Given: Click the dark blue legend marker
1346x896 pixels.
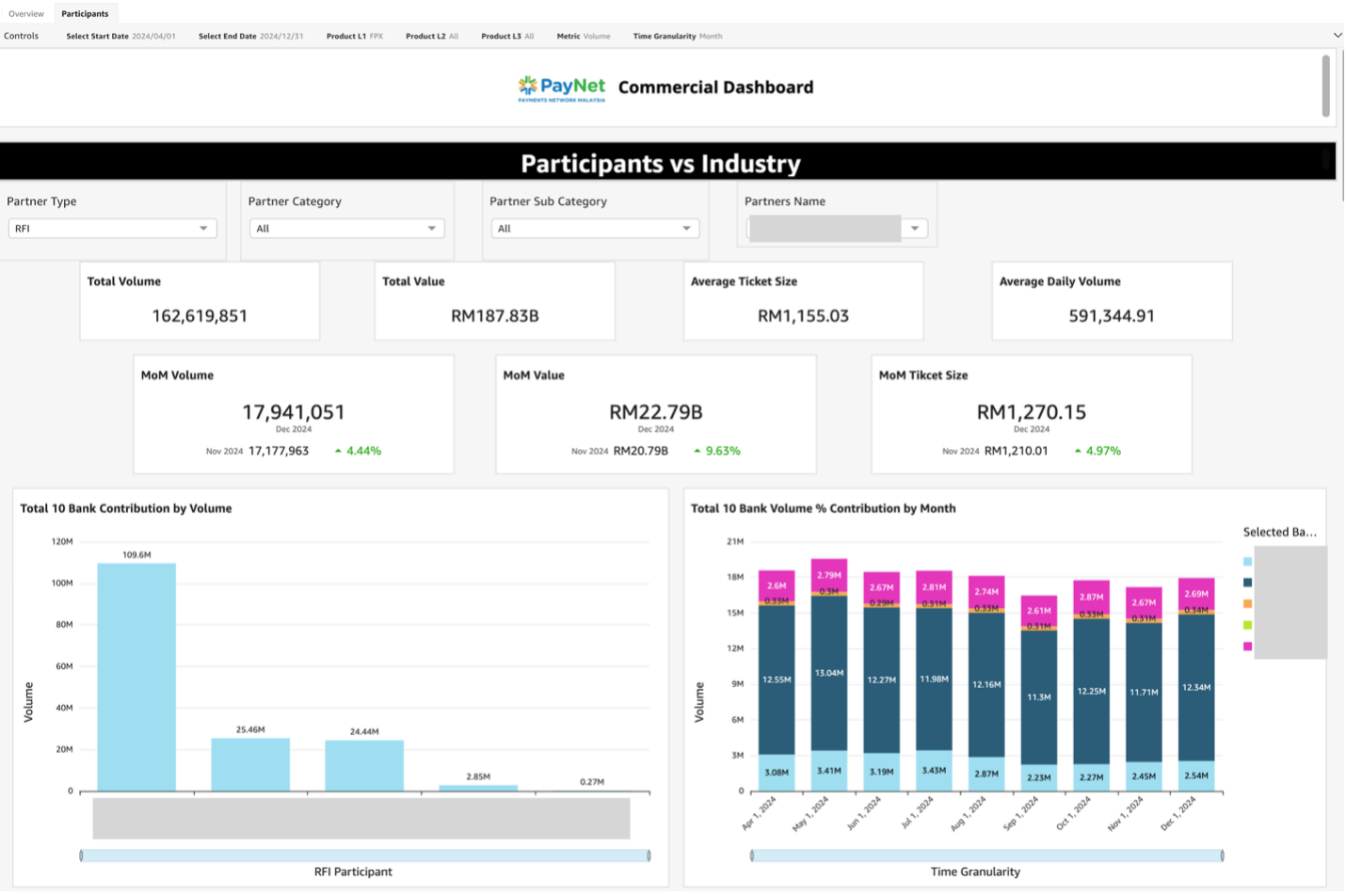Looking at the screenshot, I should [1247, 583].
